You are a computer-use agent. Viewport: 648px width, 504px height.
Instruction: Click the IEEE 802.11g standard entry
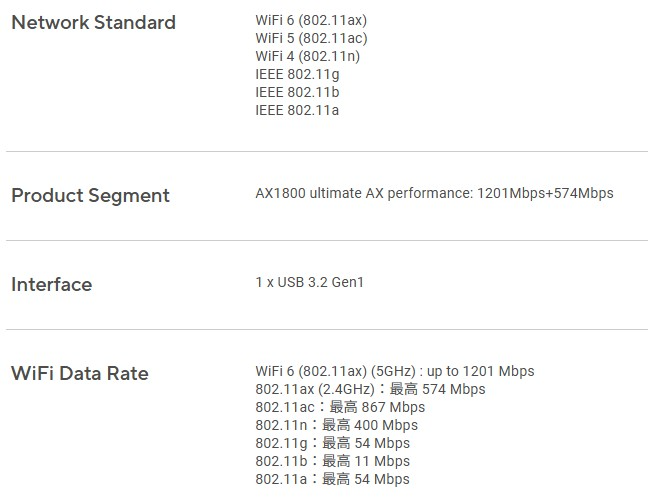[297, 74]
